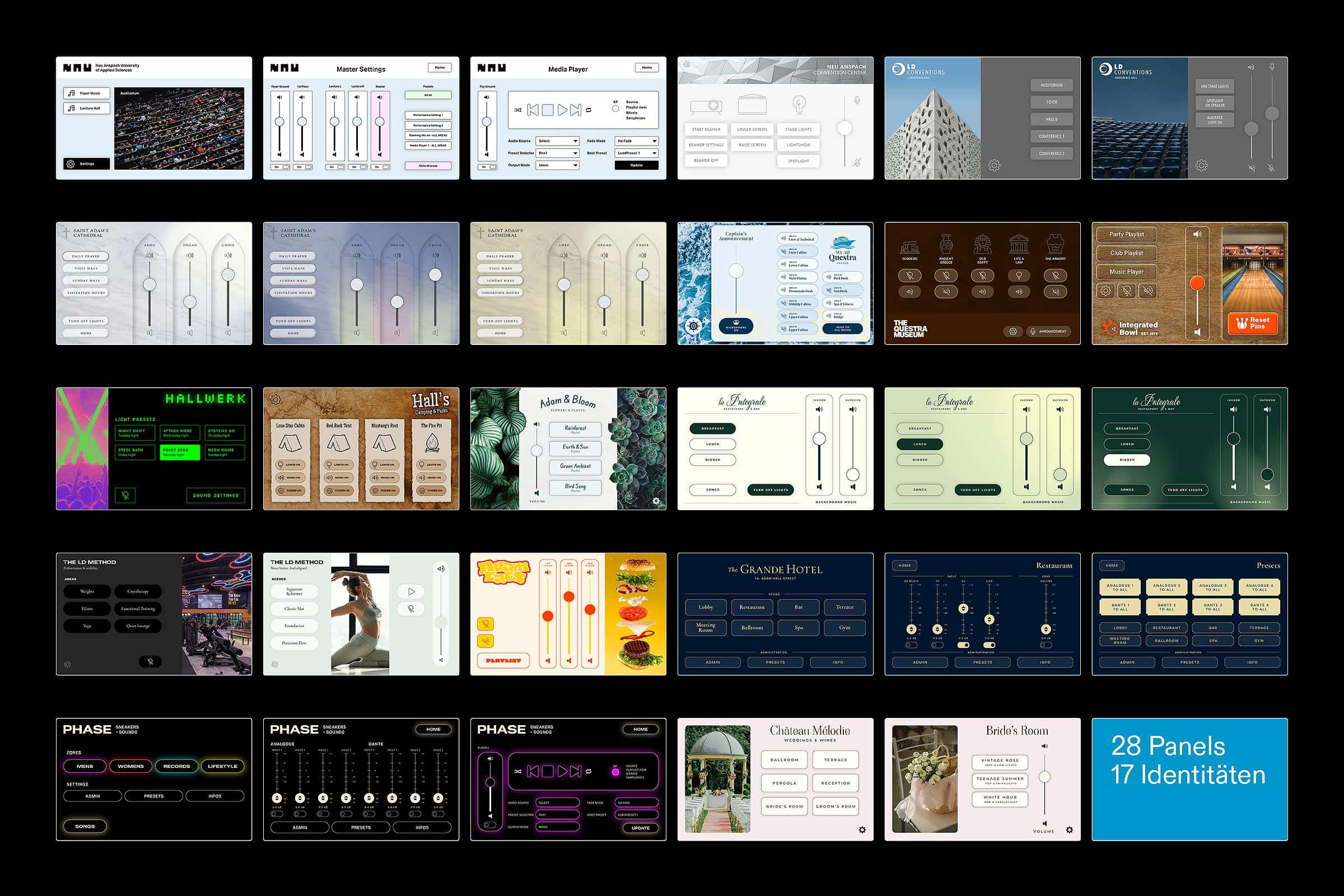
Task: Open Preset Selector dropdown in NAU Media Player
Action: point(558,152)
